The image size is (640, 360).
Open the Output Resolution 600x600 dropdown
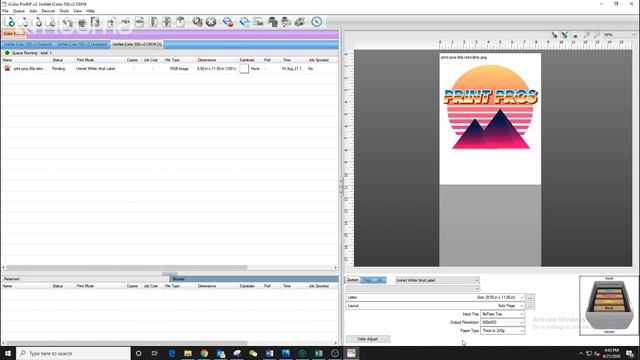point(502,322)
